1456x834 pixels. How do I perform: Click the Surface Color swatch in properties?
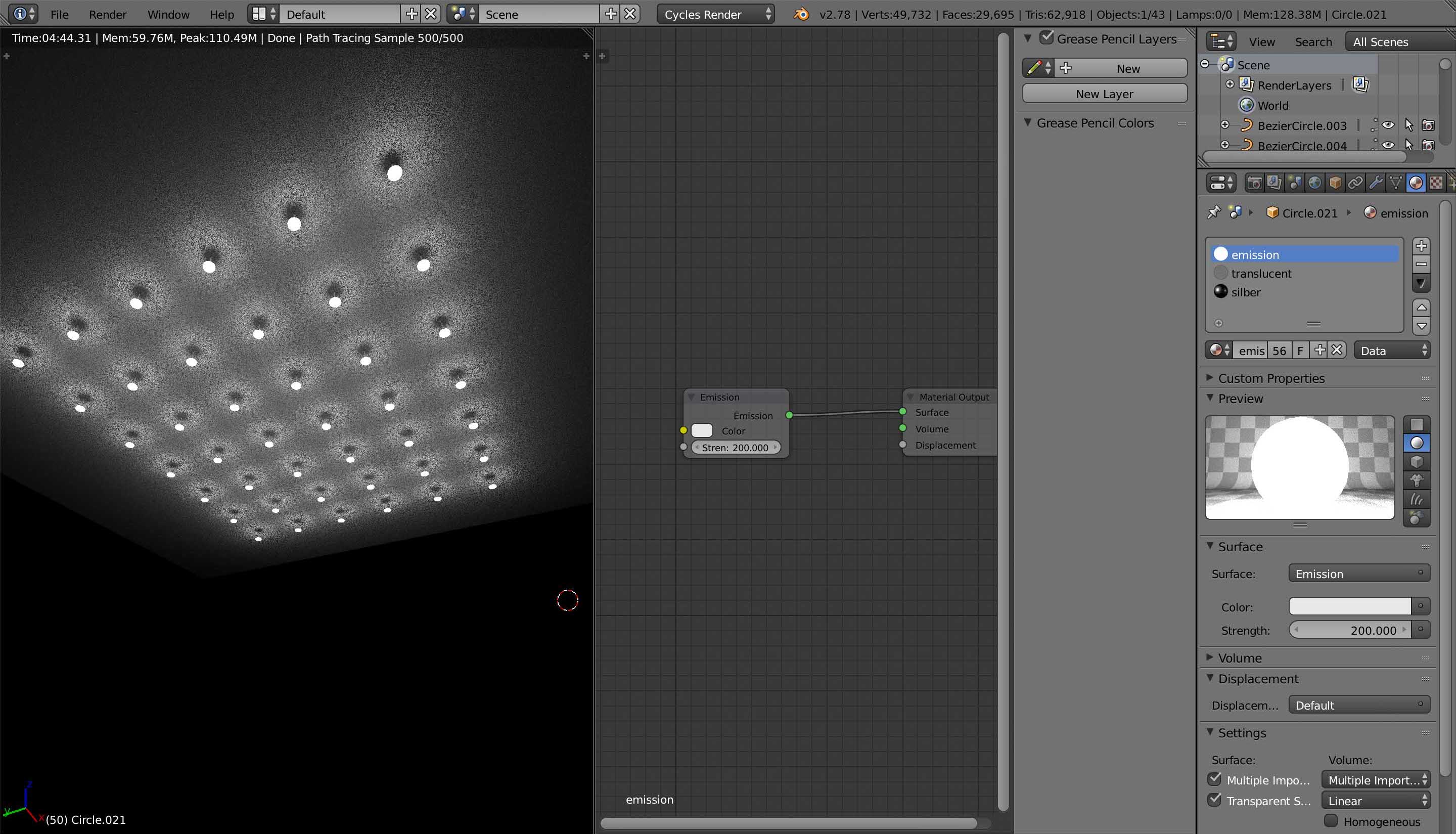coord(1349,606)
